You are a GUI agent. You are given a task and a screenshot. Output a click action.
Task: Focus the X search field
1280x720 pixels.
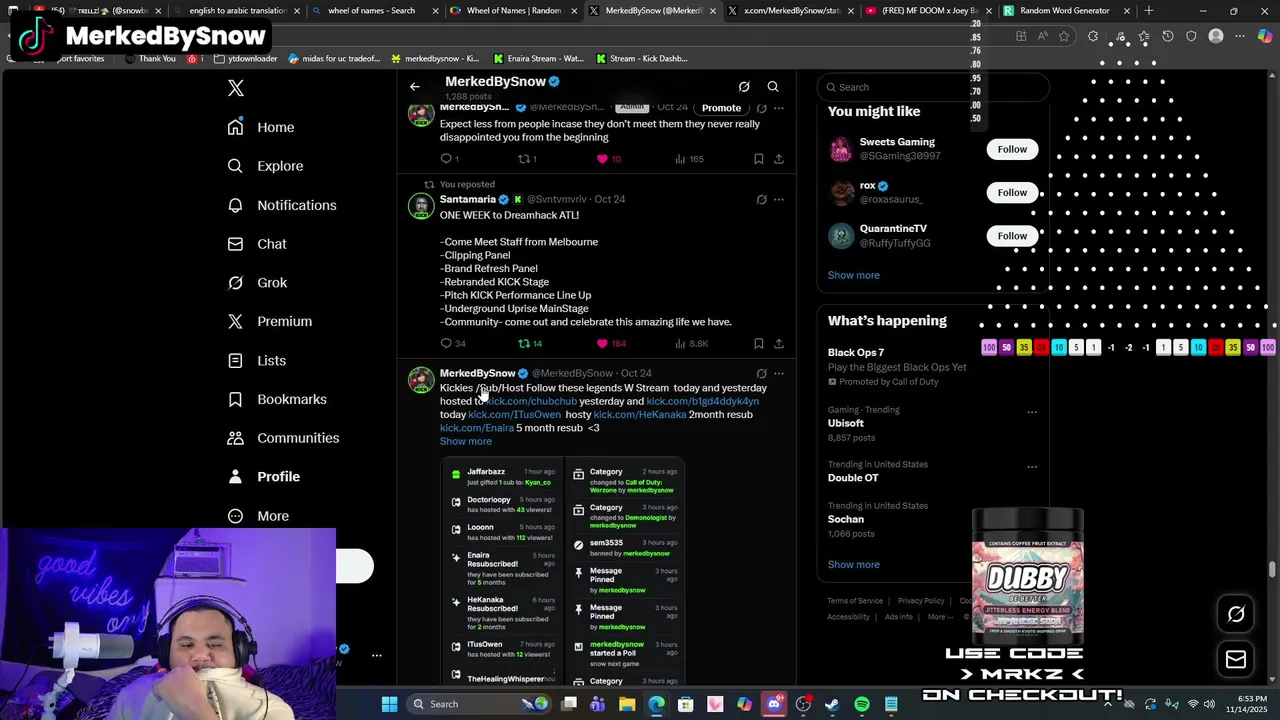tap(933, 87)
